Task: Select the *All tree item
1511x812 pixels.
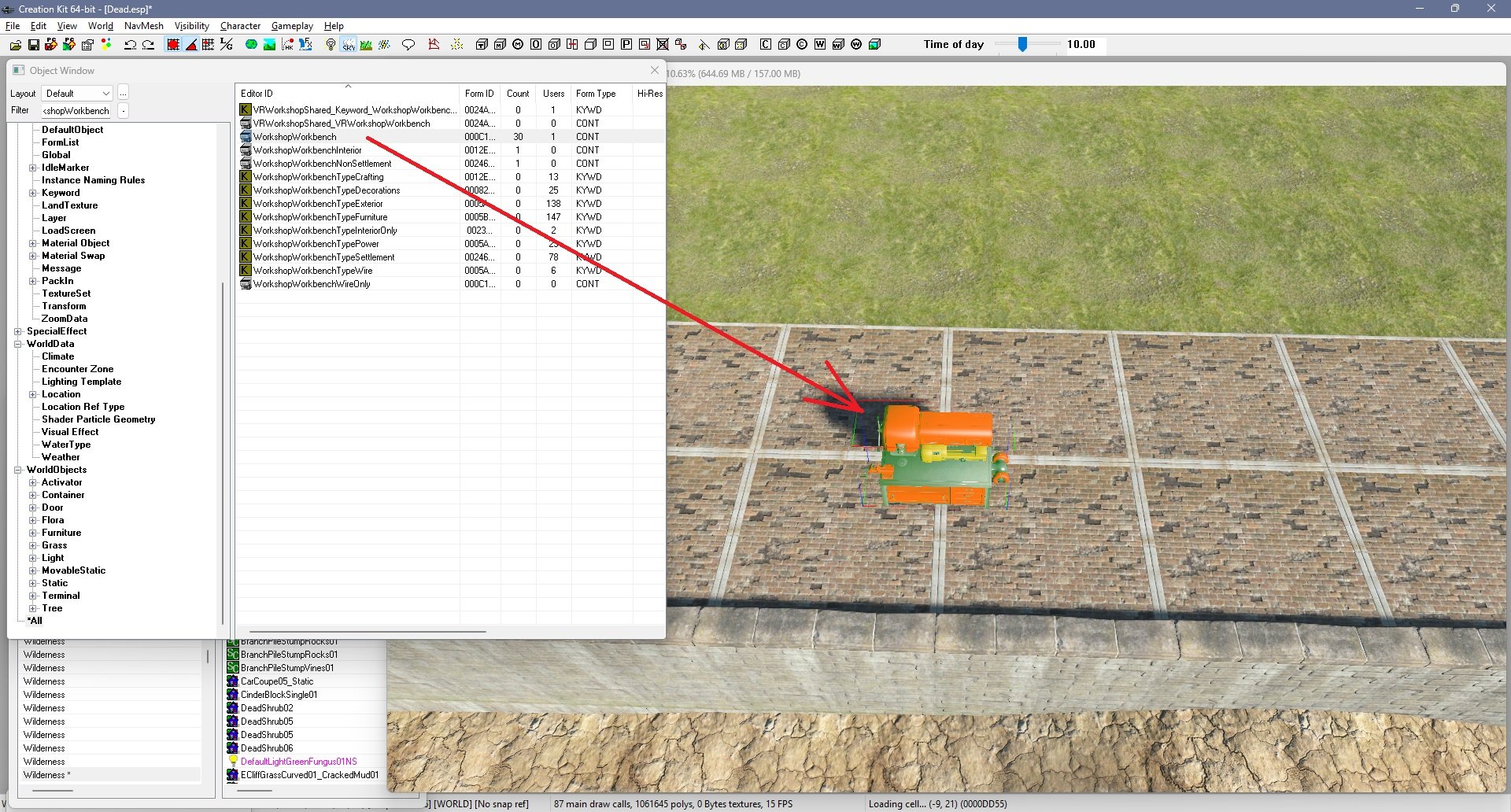Action: (x=35, y=621)
